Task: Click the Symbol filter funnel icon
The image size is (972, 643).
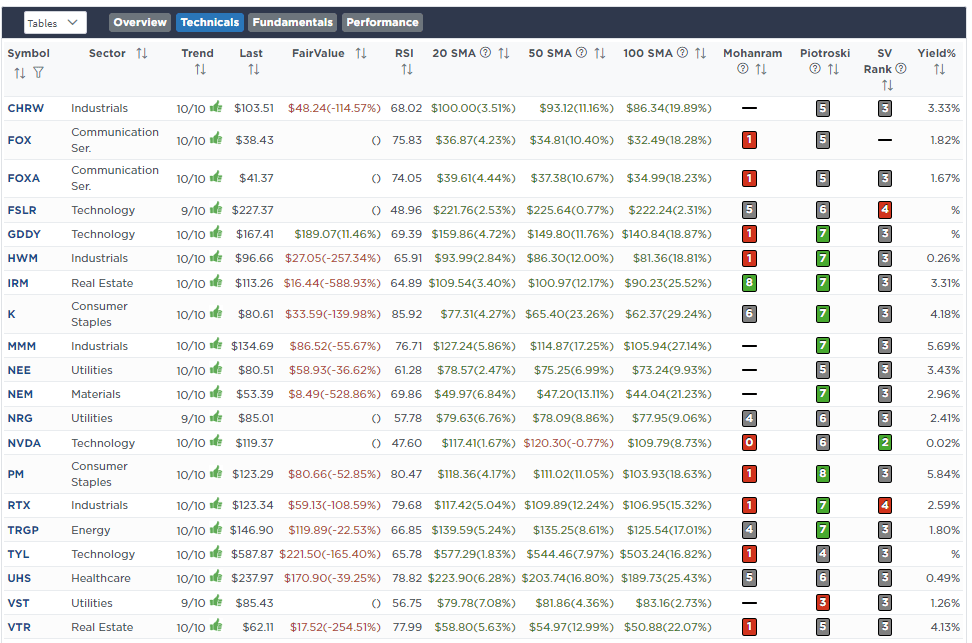Action: pyautogui.click(x=38, y=73)
